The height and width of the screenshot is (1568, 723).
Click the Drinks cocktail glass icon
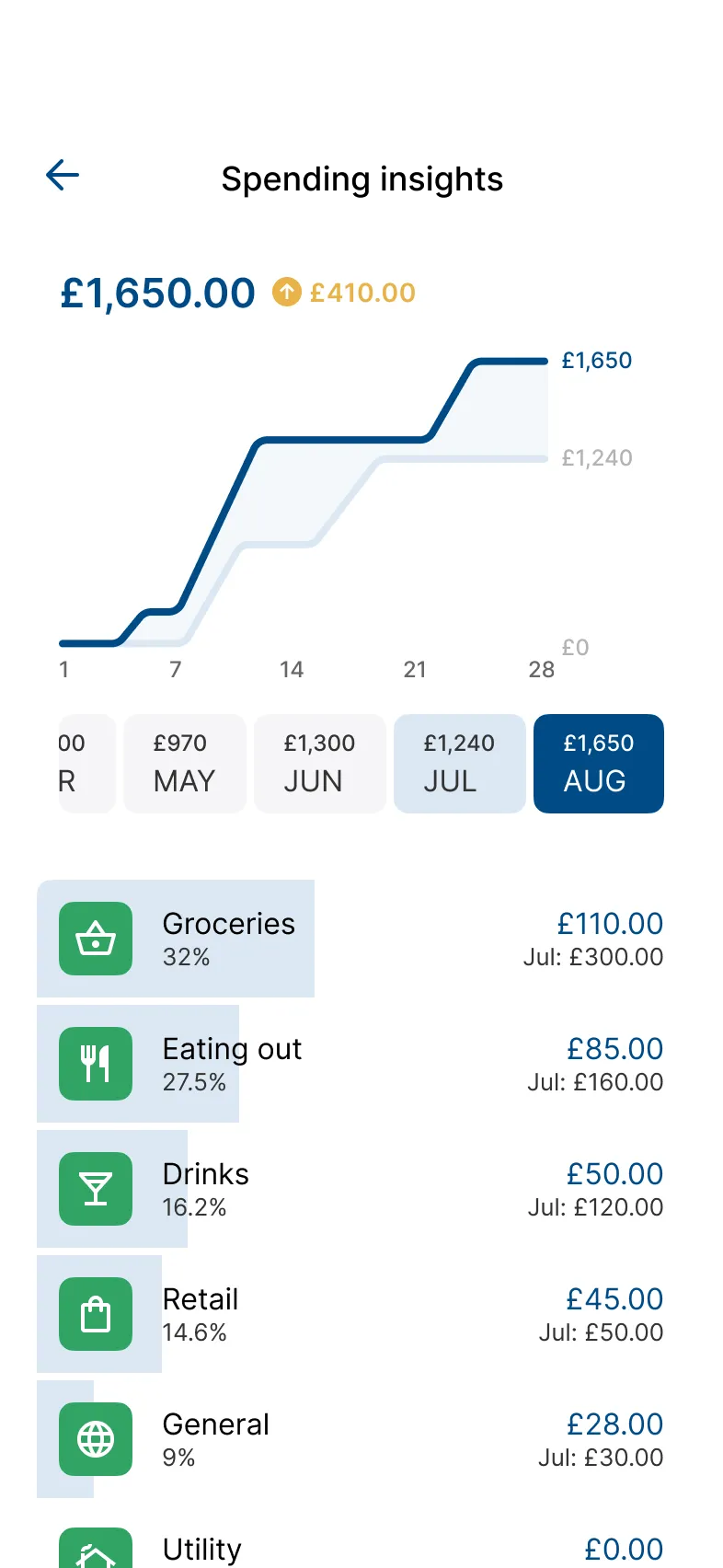pyautogui.click(x=96, y=1189)
